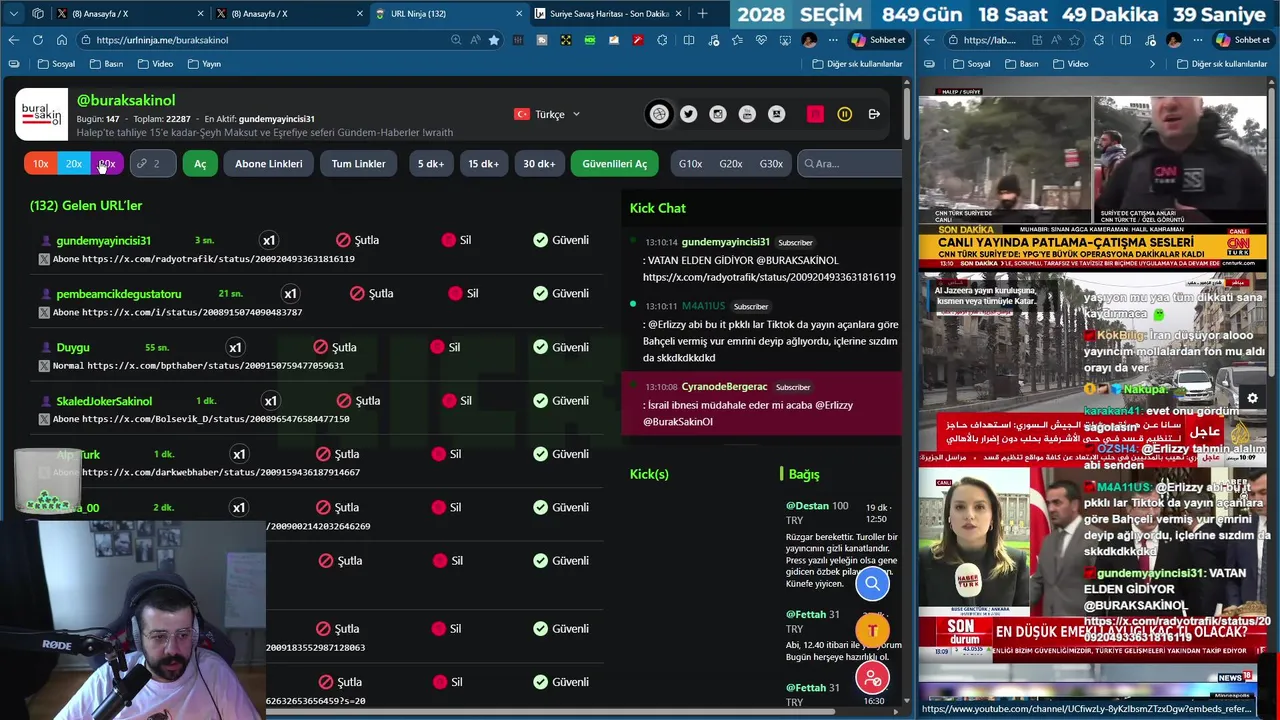The width and height of the screenshot is (1280, 720).
Task: Toggle the x1 counter on Duygu row
Action: pos(235,347)
